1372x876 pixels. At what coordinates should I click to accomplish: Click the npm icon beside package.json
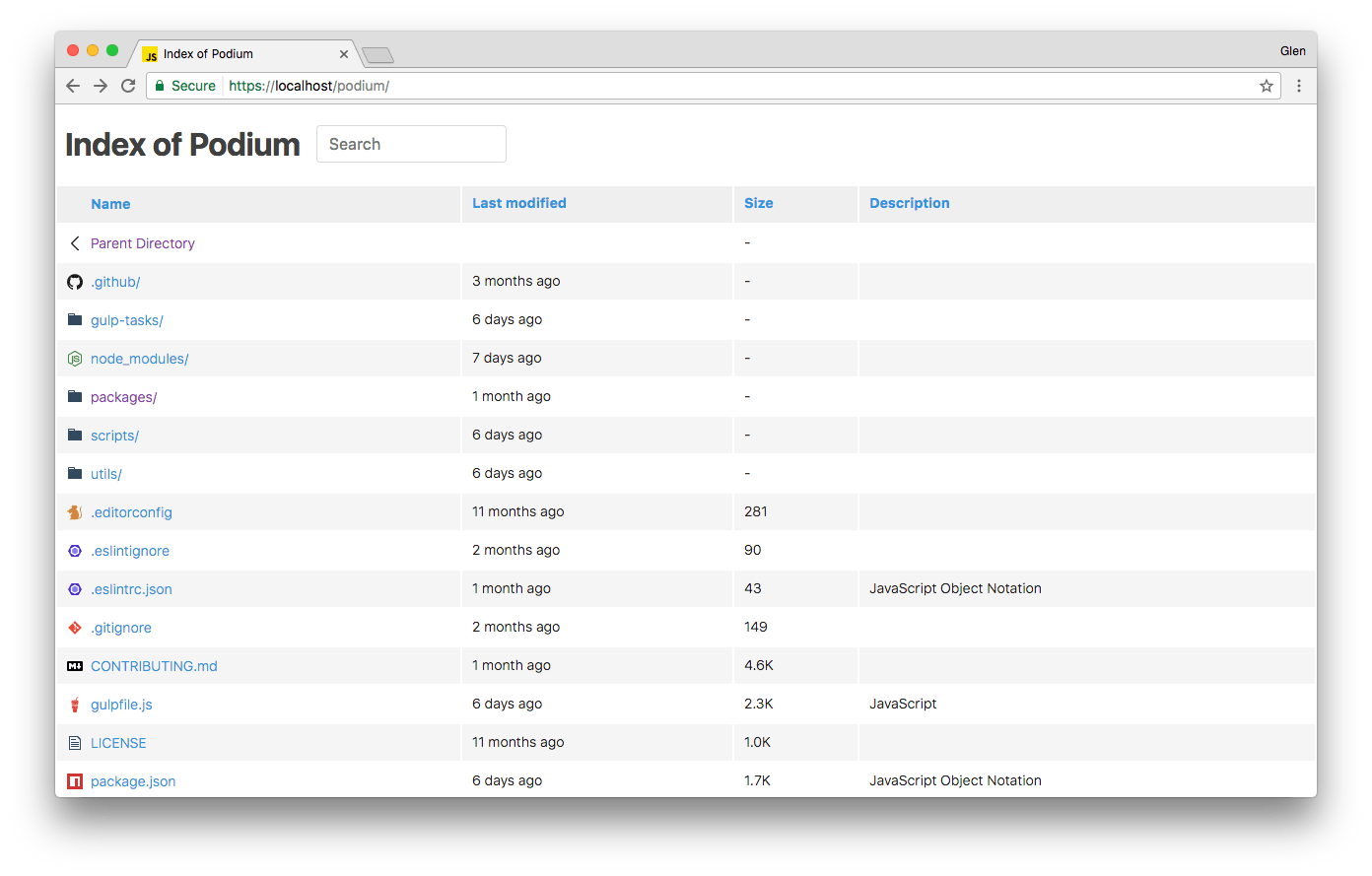click(75, 781)
